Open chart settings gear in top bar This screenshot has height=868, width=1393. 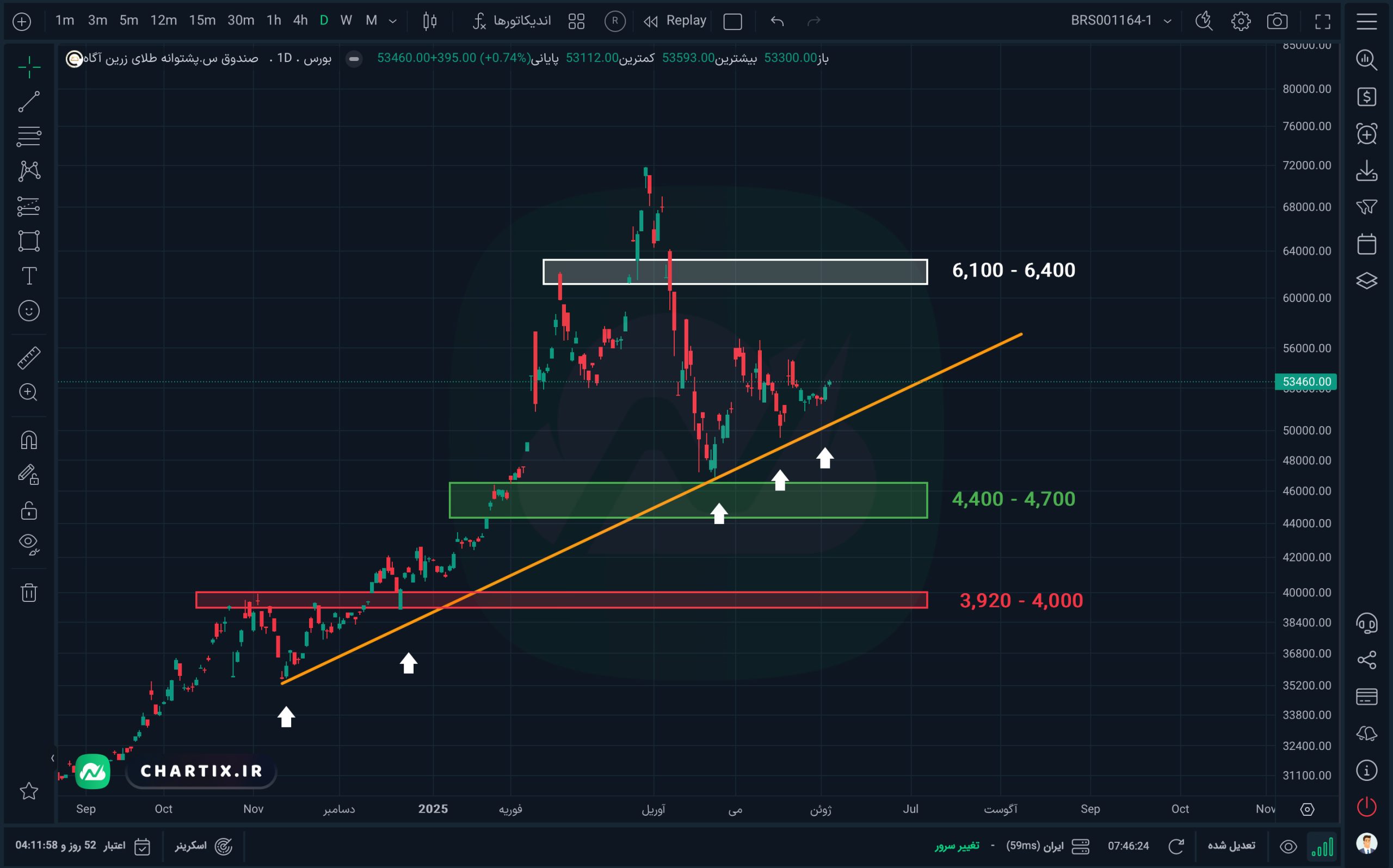click(x=1240, y=22)
